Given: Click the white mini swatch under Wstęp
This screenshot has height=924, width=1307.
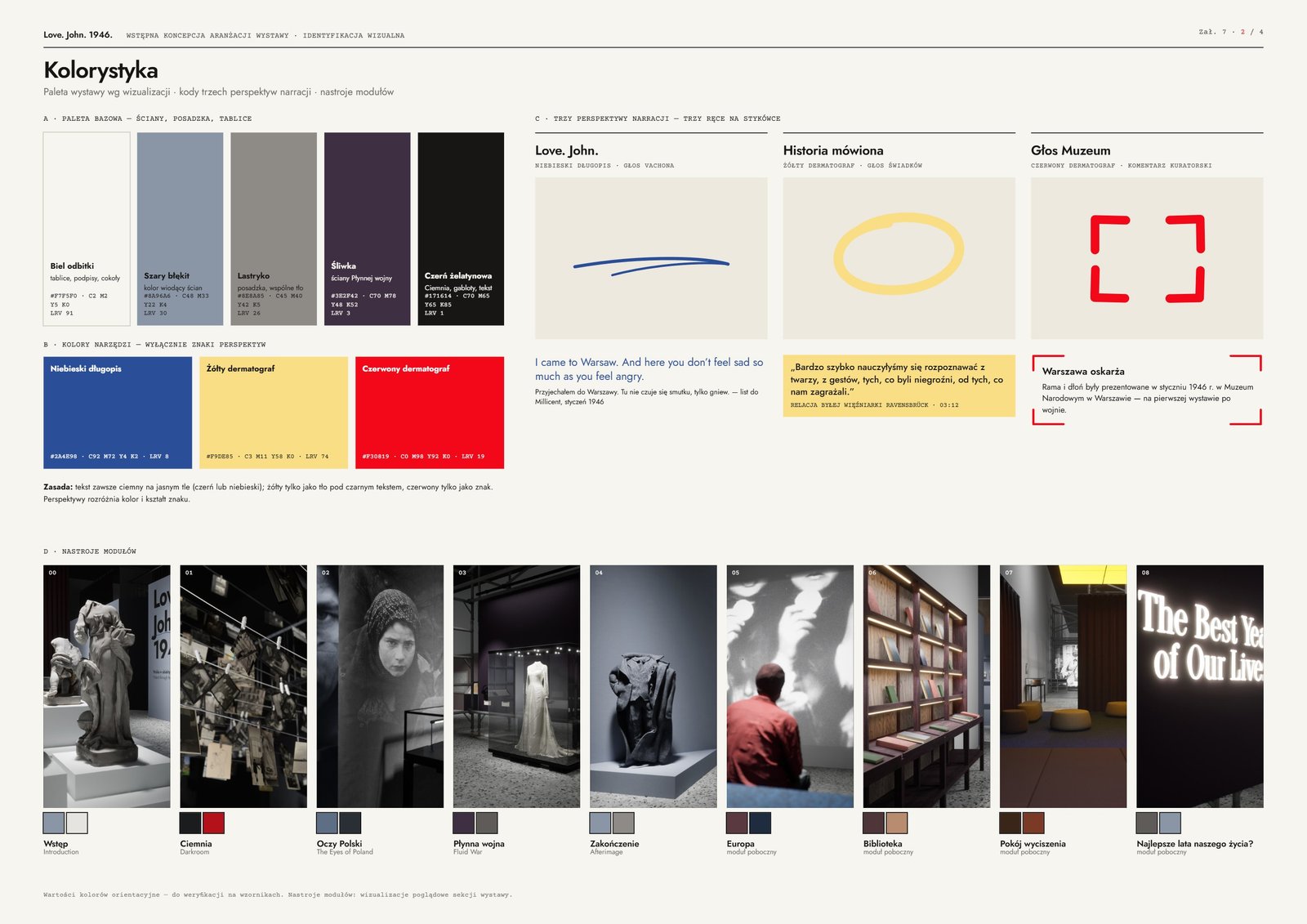Looking at the screenshot, I should 77,823.
